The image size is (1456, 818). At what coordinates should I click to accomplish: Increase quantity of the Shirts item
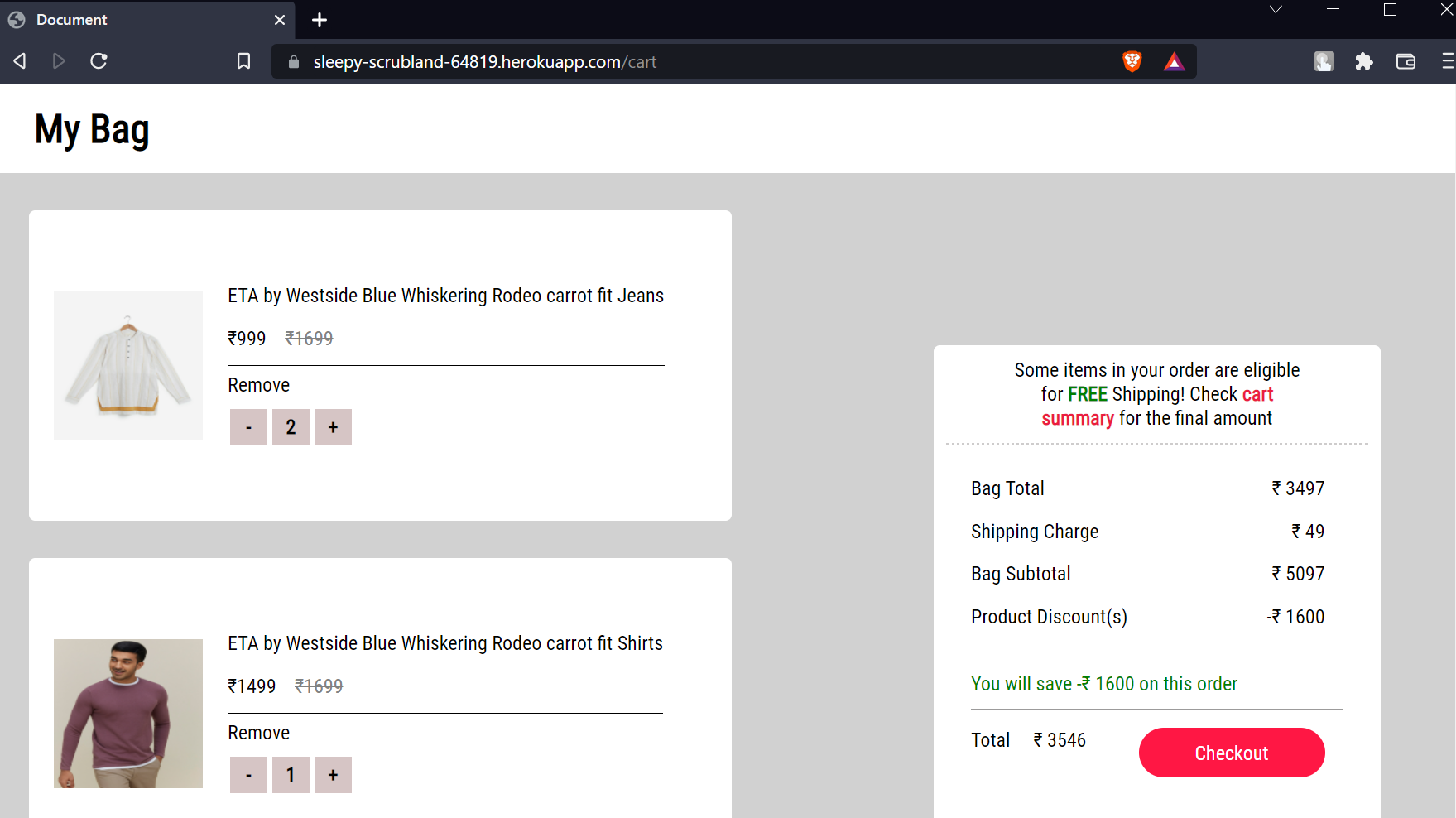[x=333, y=775]
